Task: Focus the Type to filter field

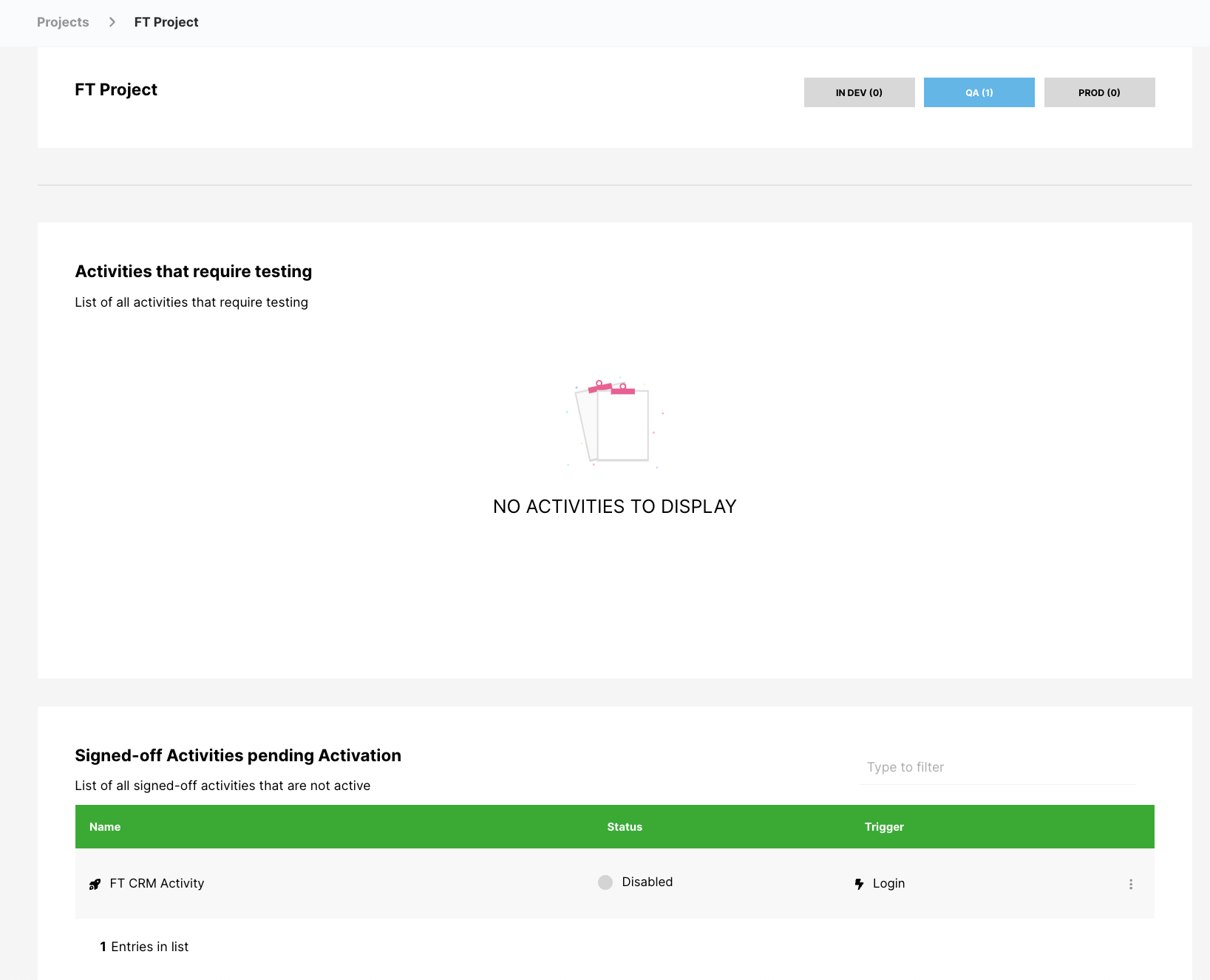Action: (x=998, y=767)
